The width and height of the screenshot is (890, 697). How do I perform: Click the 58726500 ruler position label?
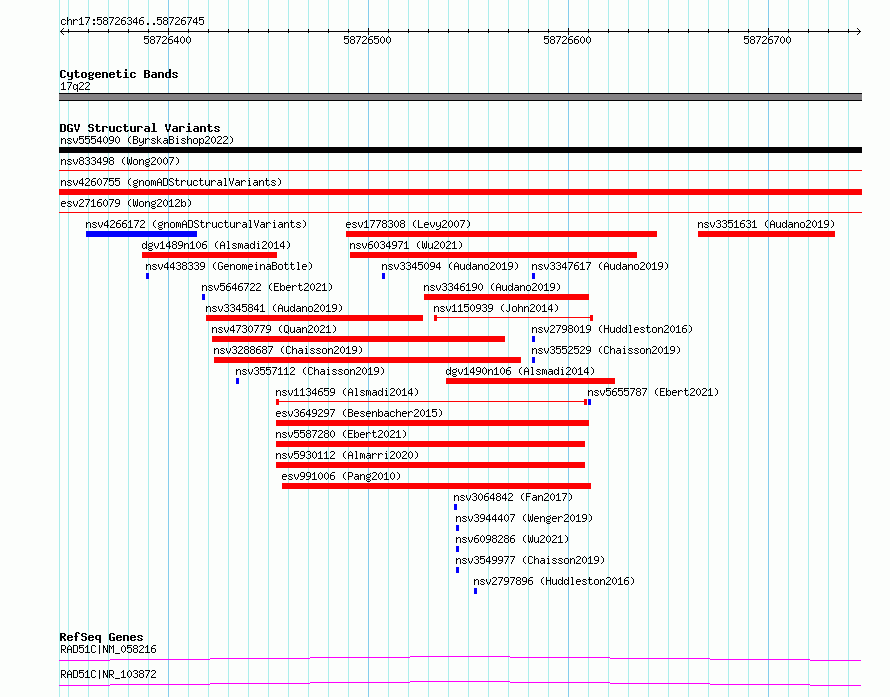pos(367,40)
